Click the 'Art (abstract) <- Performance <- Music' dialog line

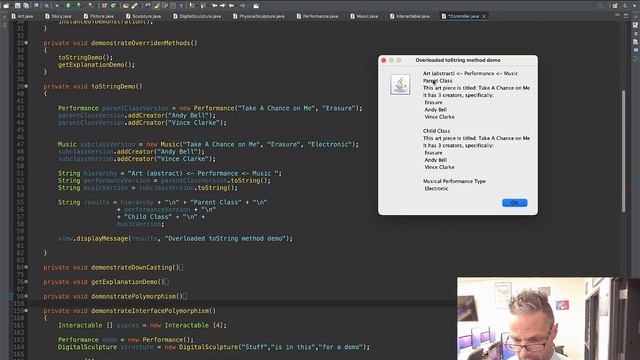tap(470, 73)
